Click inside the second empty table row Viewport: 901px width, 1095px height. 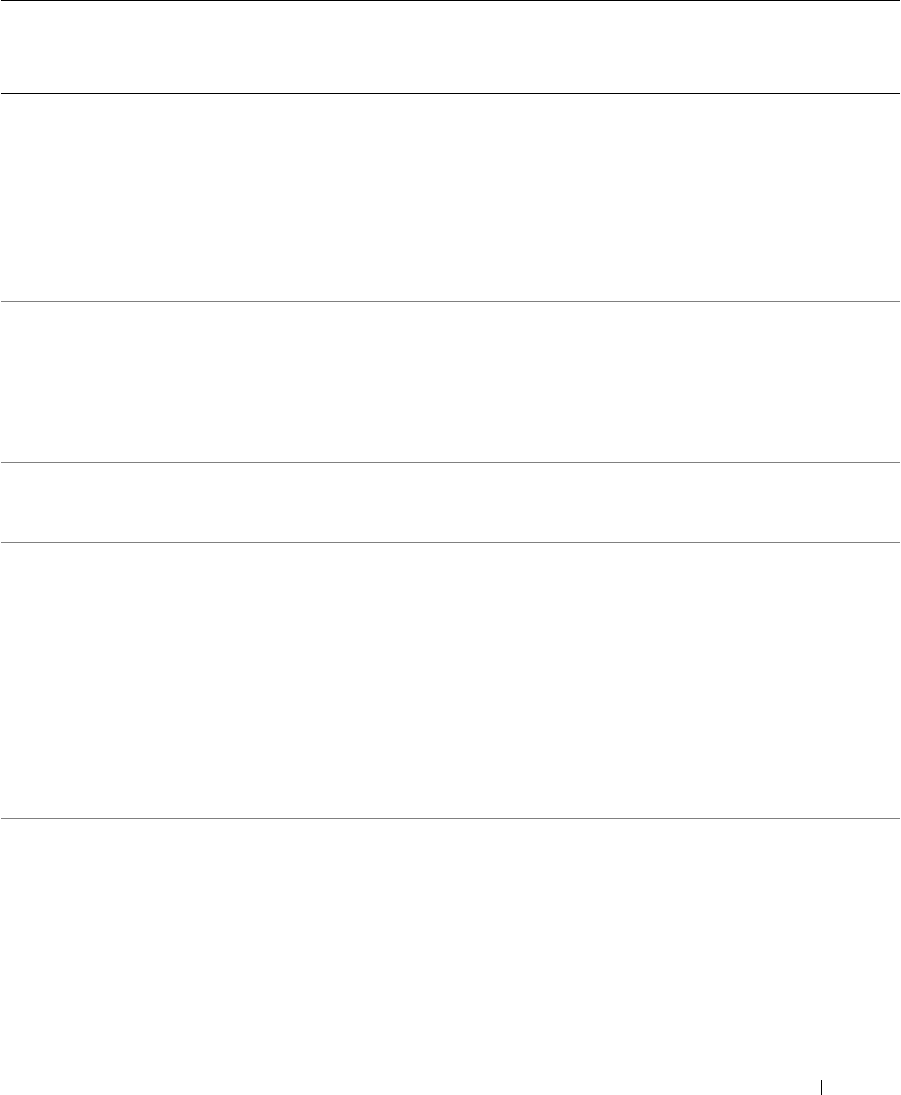[450, 381]
